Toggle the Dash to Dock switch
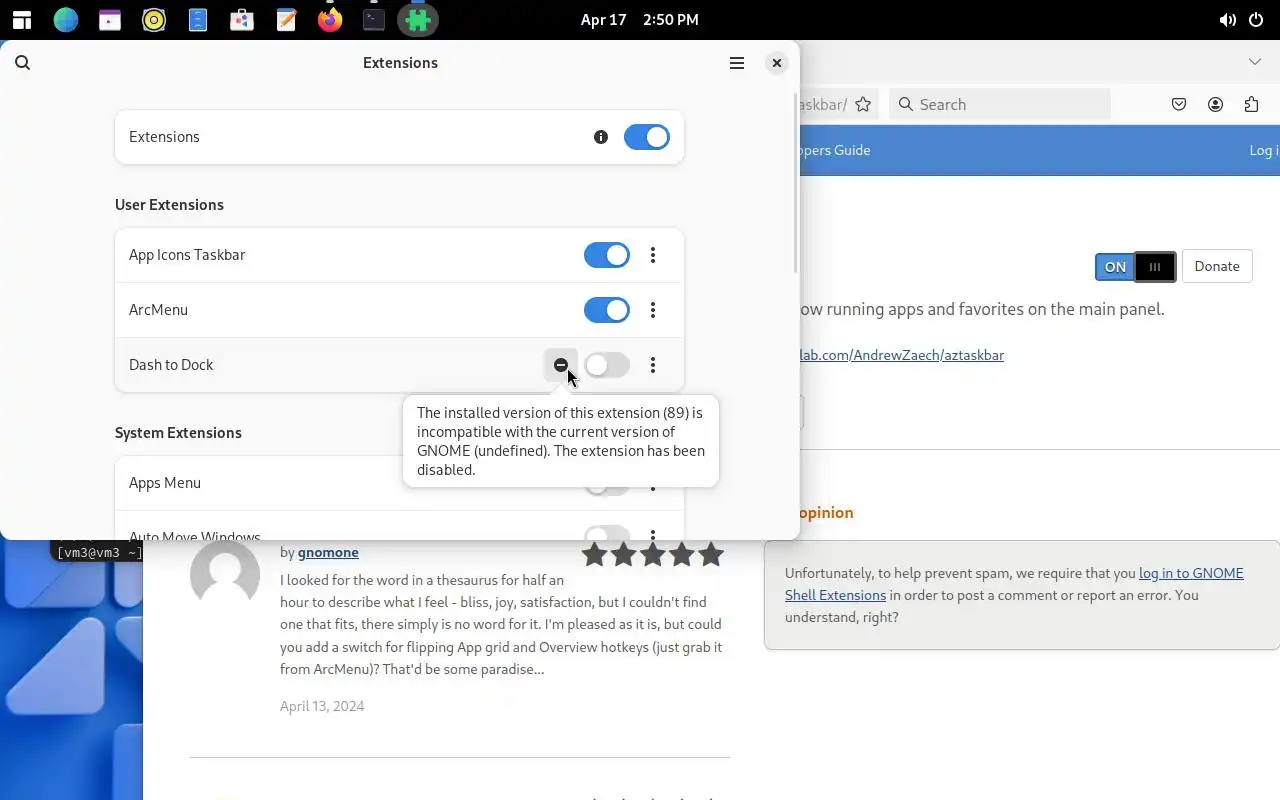Viewport: 1280px width, 800px height. coord(607,365)
